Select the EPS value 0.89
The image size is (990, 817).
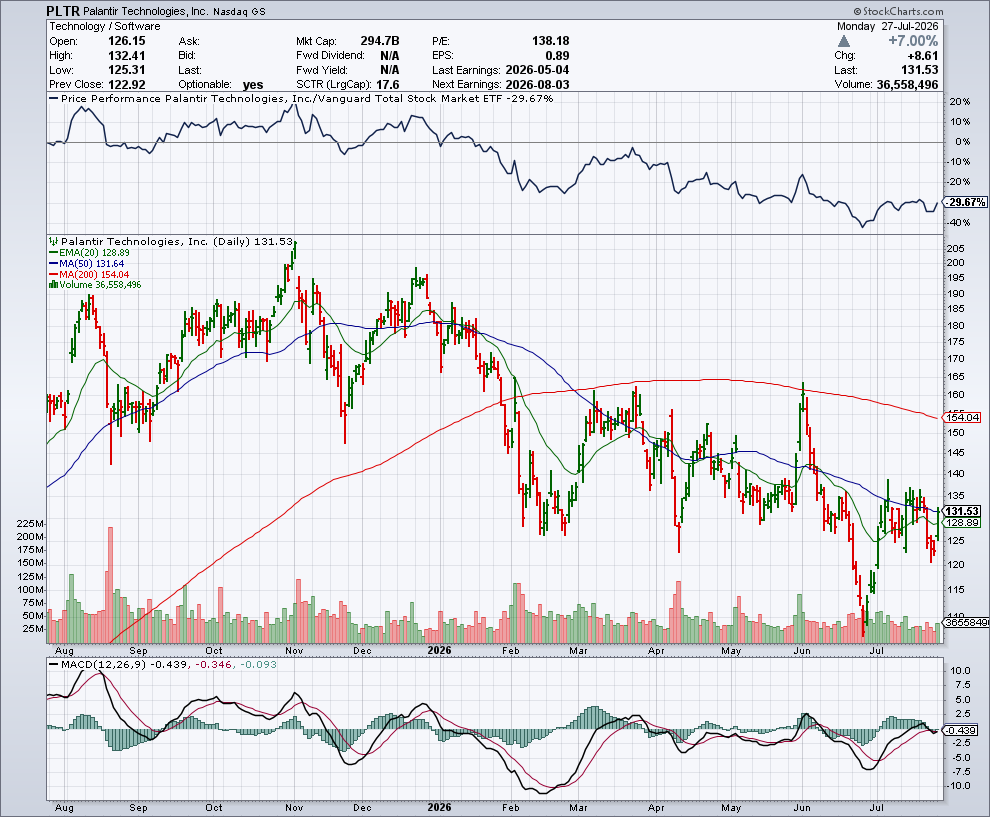click(557, 56)
